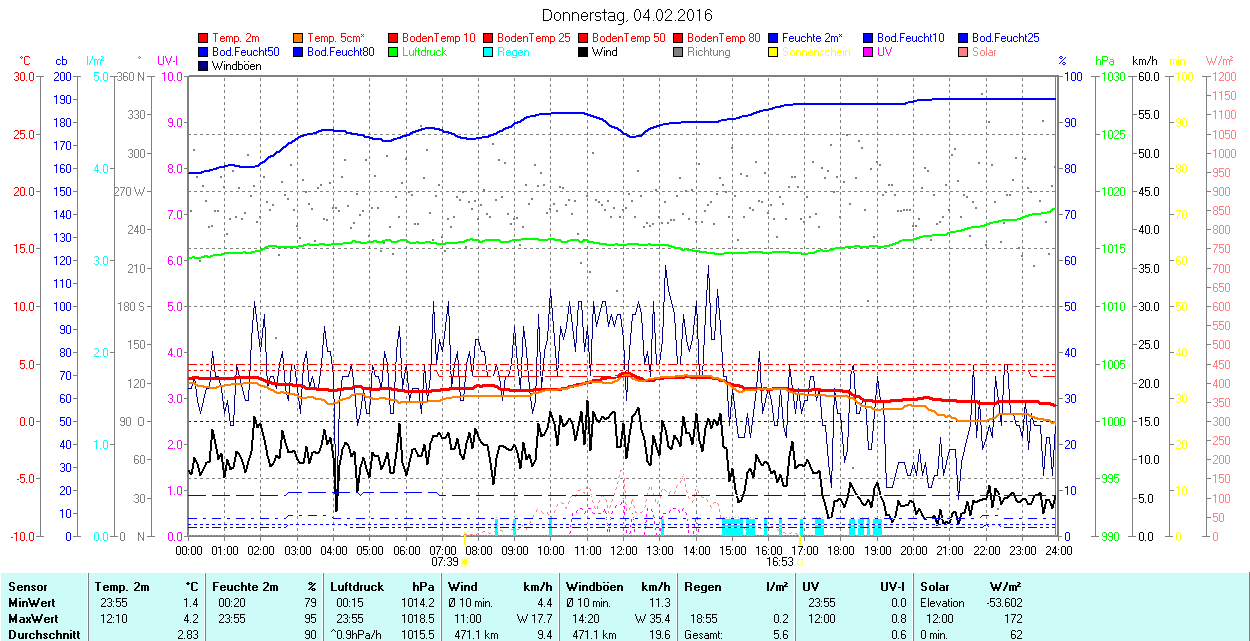Click the cyan Regen legend swatch
This screenshot has width=1250, height=641.
pos(489,52)
